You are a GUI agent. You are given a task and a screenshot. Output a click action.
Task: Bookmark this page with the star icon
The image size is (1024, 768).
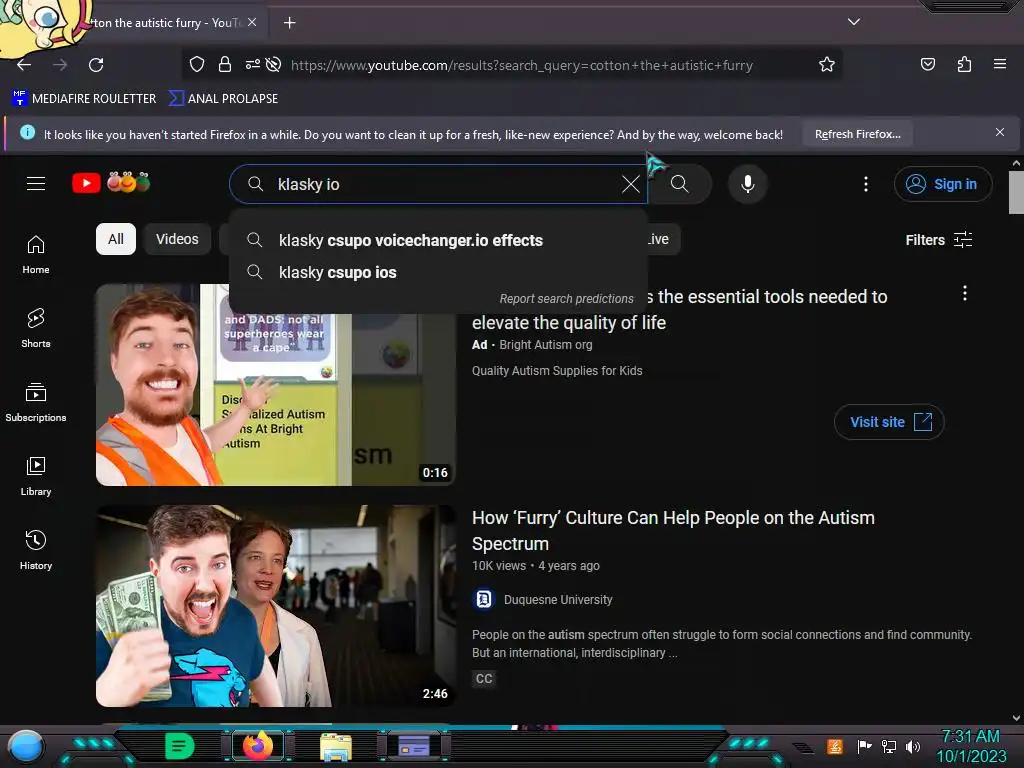(827, 64)
